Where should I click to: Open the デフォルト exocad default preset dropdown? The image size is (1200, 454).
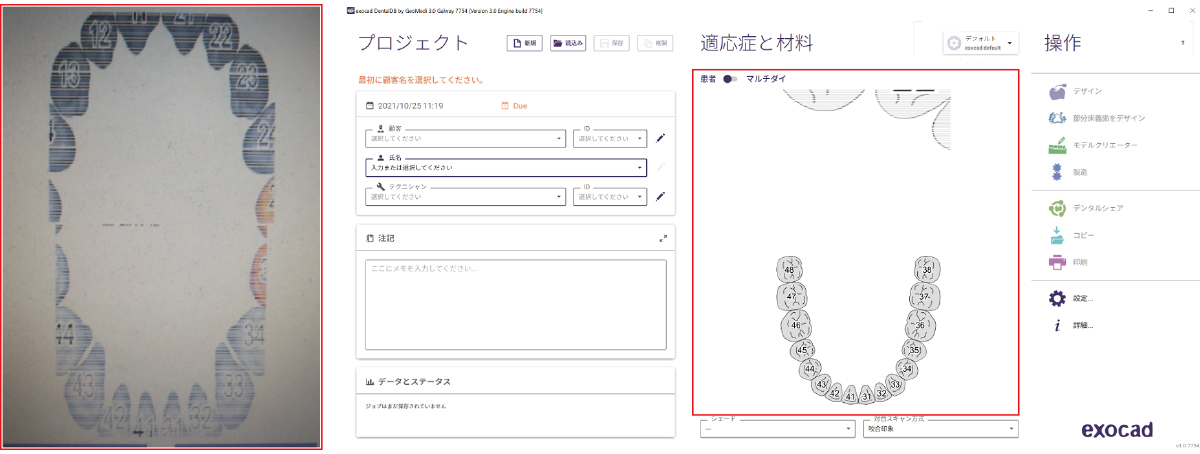[981, 43]
